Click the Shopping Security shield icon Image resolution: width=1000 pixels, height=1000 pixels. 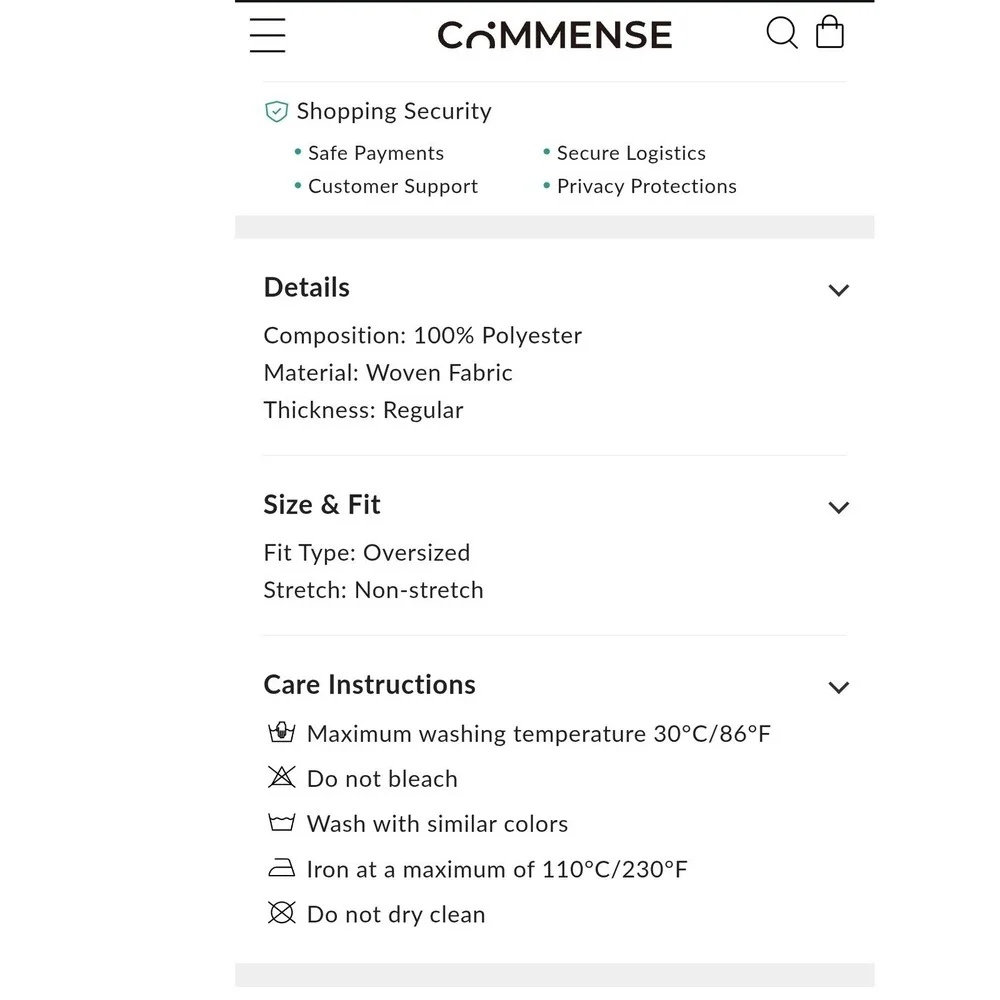(x=276, y=112)
